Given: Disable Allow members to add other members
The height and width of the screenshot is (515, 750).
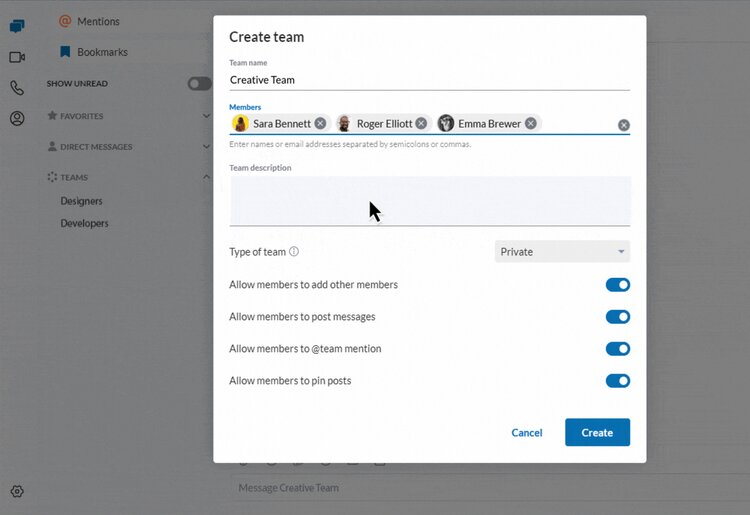Looking at the screenshot, I should click(617, 285).
